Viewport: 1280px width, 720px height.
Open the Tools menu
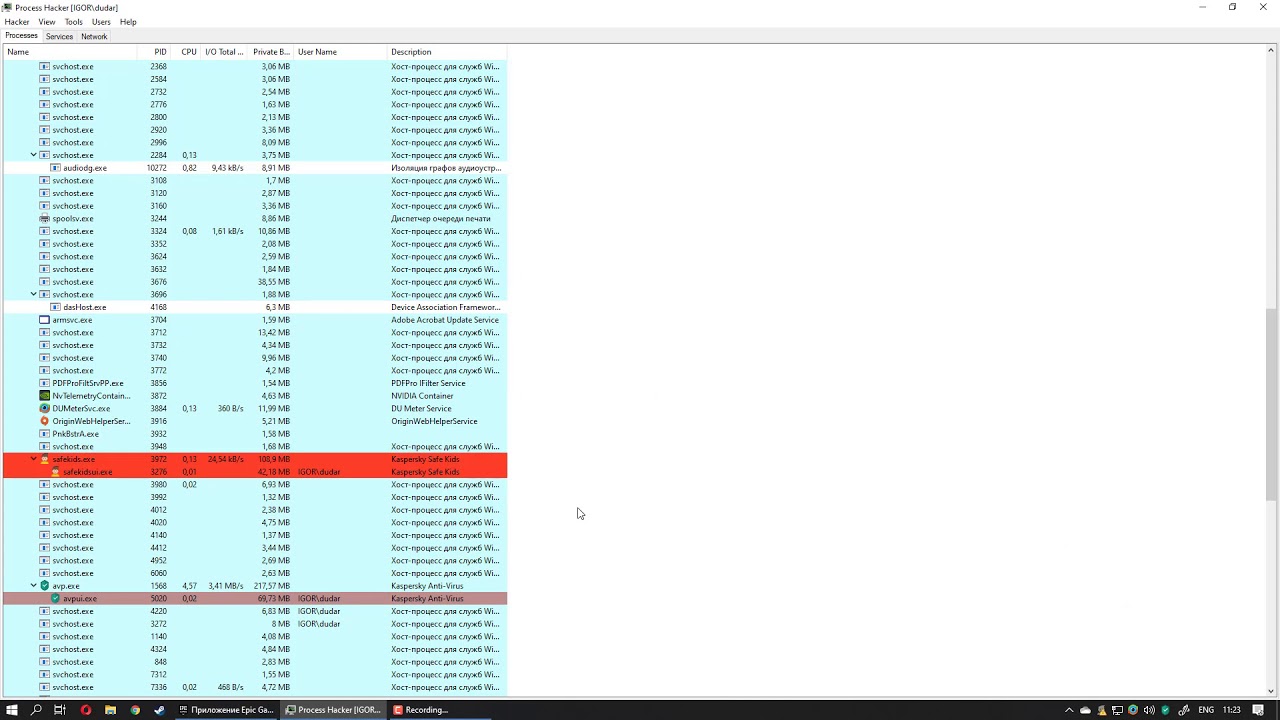click(74, 22)
